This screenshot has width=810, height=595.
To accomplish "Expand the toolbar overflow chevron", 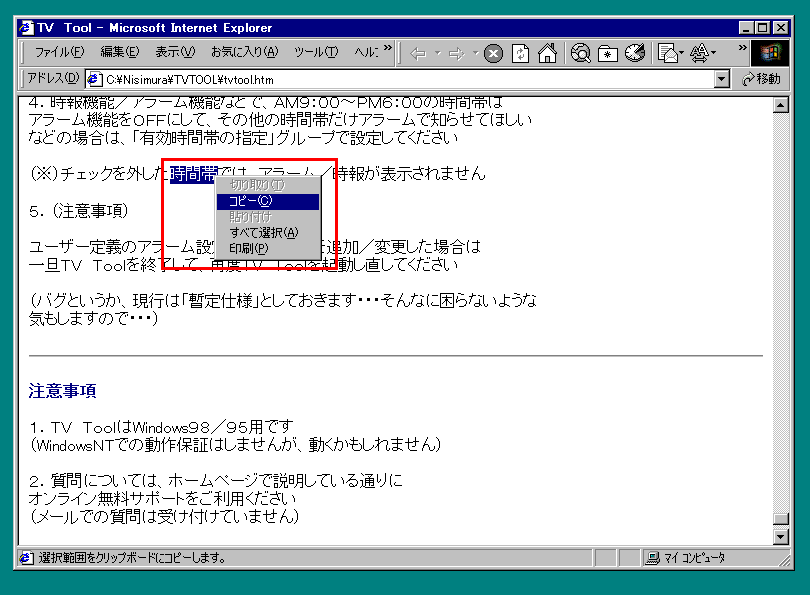I will pyautogui.click(x=742, y=48).
